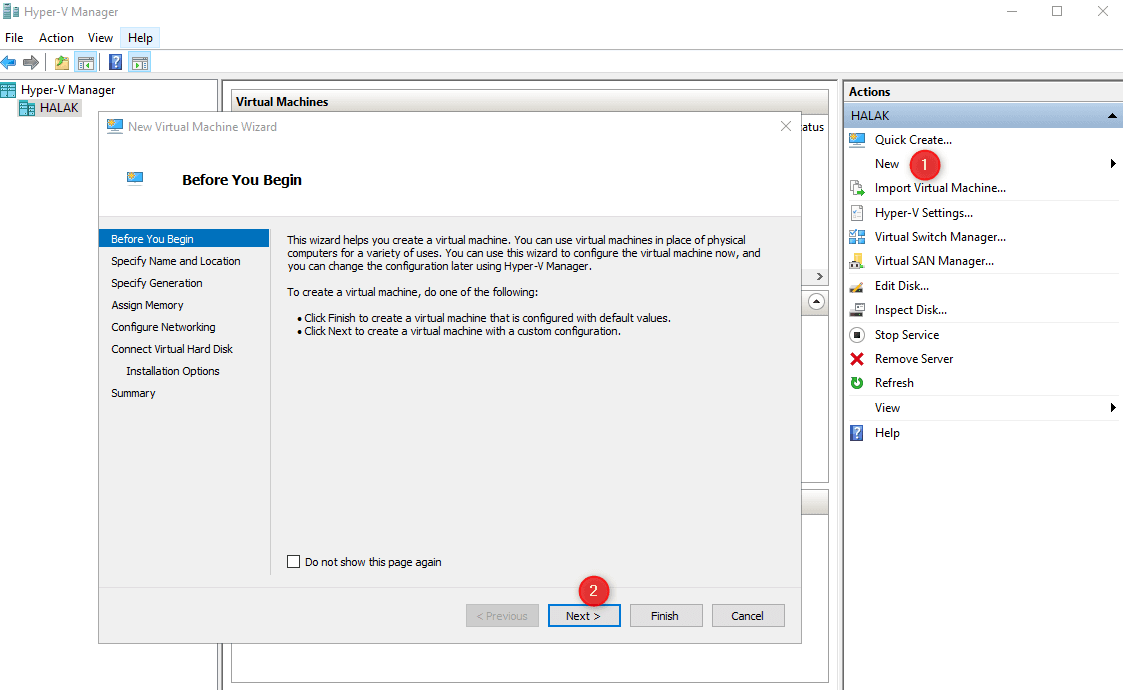This screenshot has width=1123, height=690.
Task: Click the red Remove Server icon
Action: pyautogui.click(x=857, y=359)
